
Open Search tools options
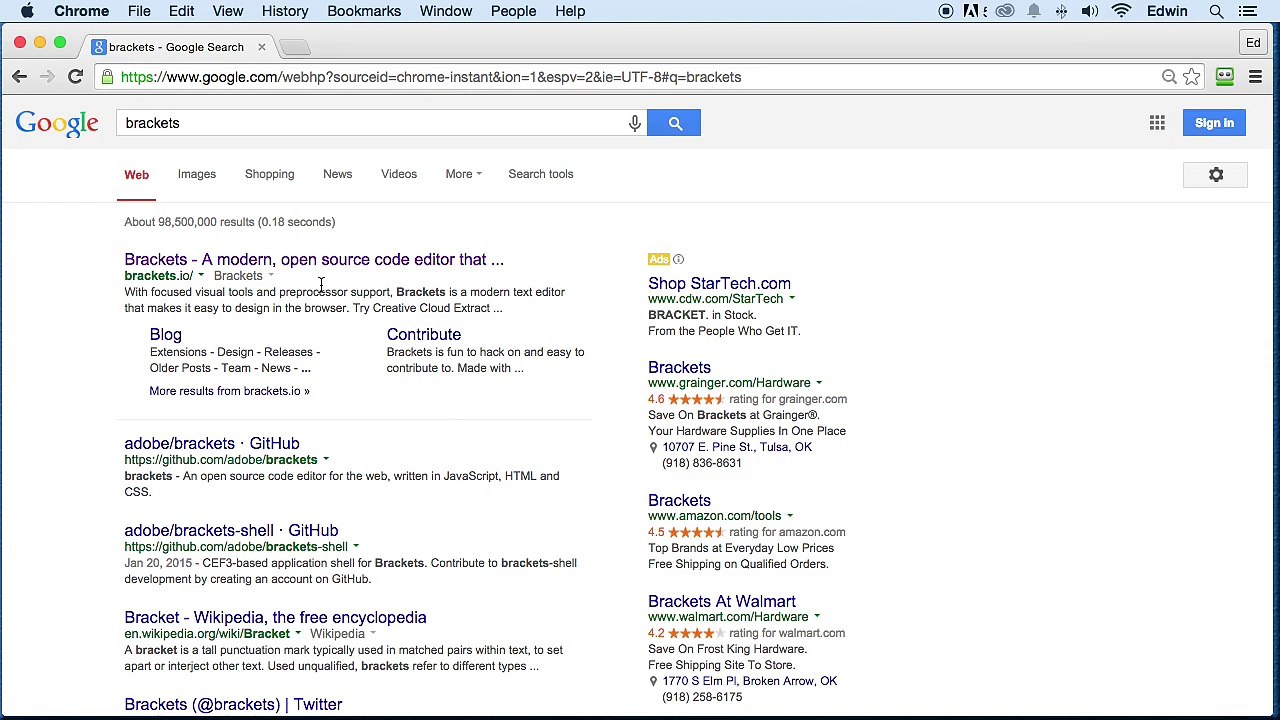coord(541,174)
